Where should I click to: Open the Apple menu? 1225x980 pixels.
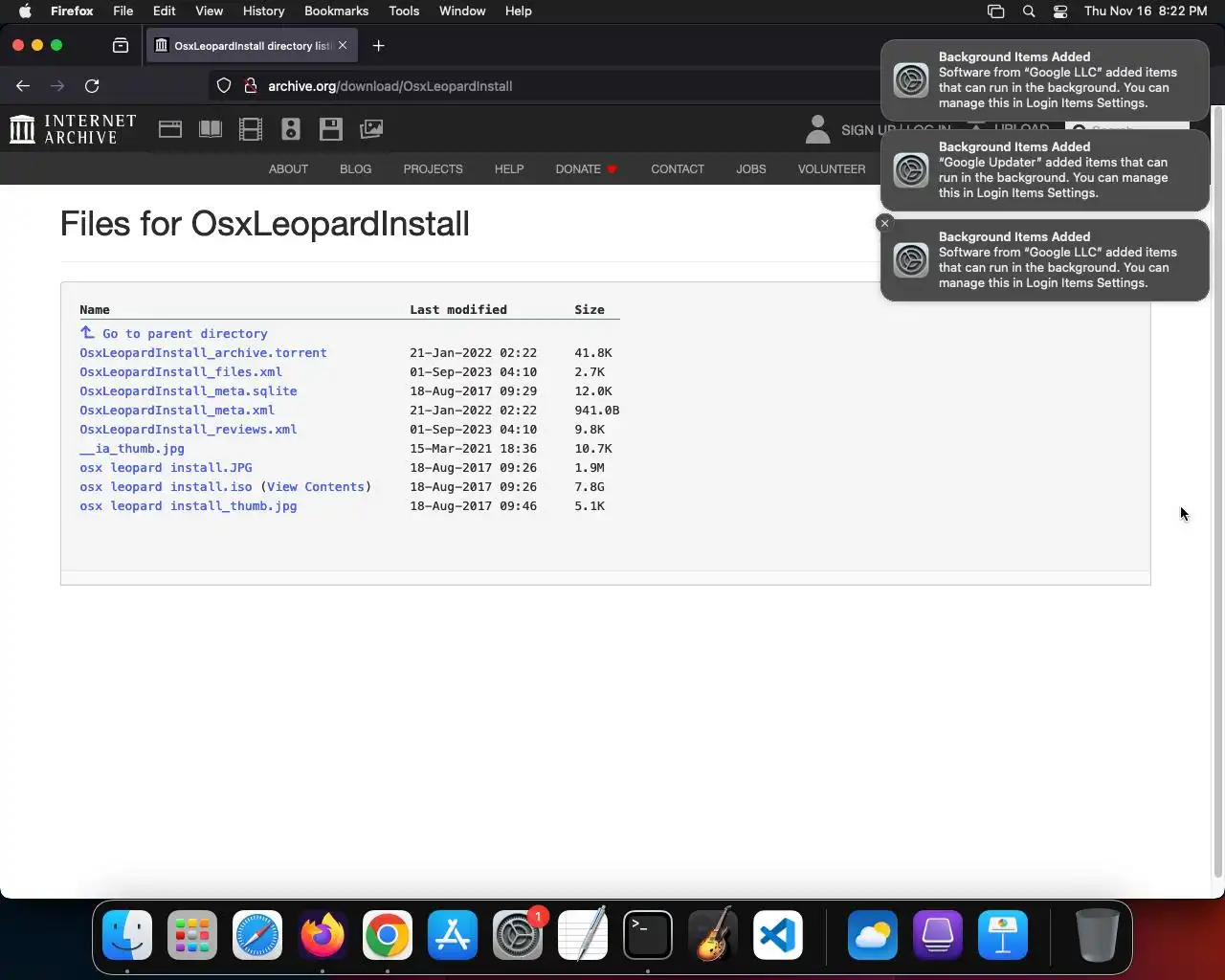pos(25,11)
